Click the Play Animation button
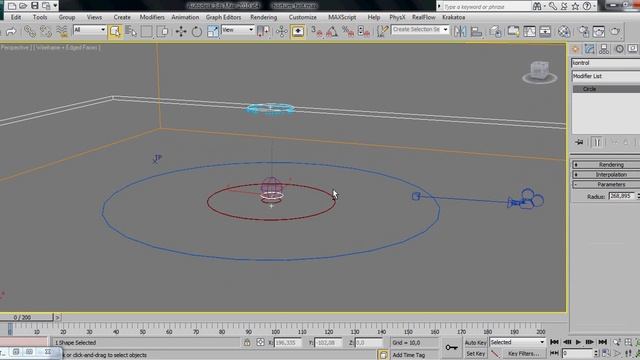Image resolution: width=640 pixels, height=360 pixels. click(578, 342)
